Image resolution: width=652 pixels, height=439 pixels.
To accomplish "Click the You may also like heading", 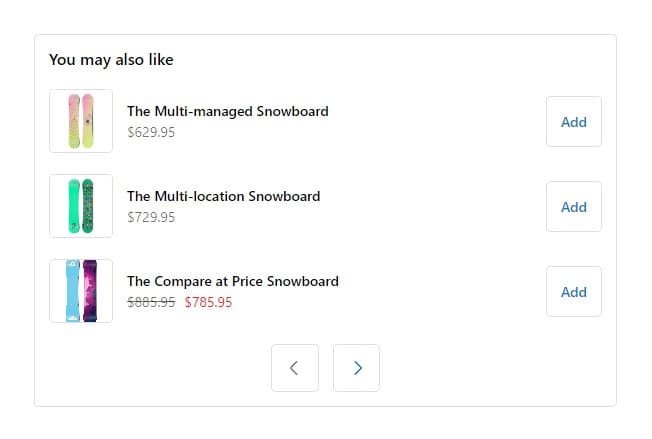I will (x=111, y=59).
